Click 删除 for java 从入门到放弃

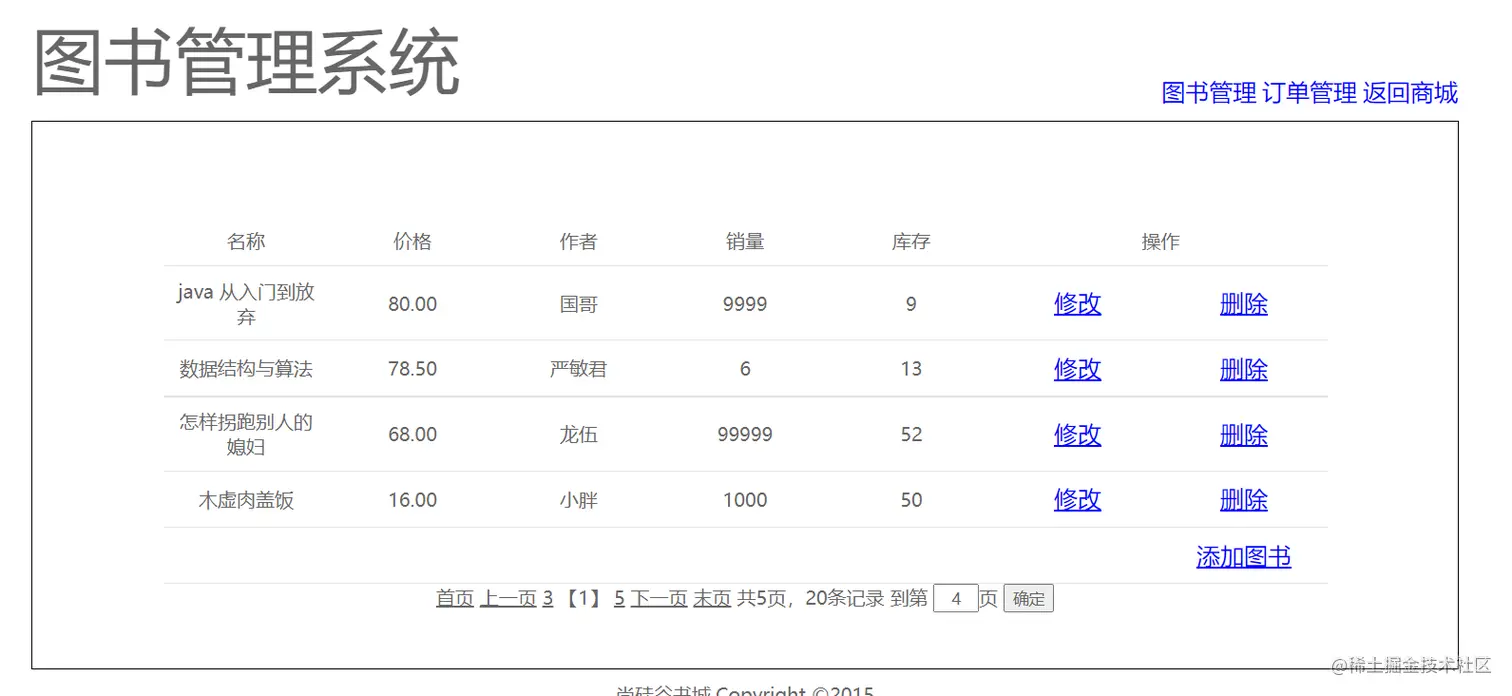pyautogui.click(x=1243, y=304)
